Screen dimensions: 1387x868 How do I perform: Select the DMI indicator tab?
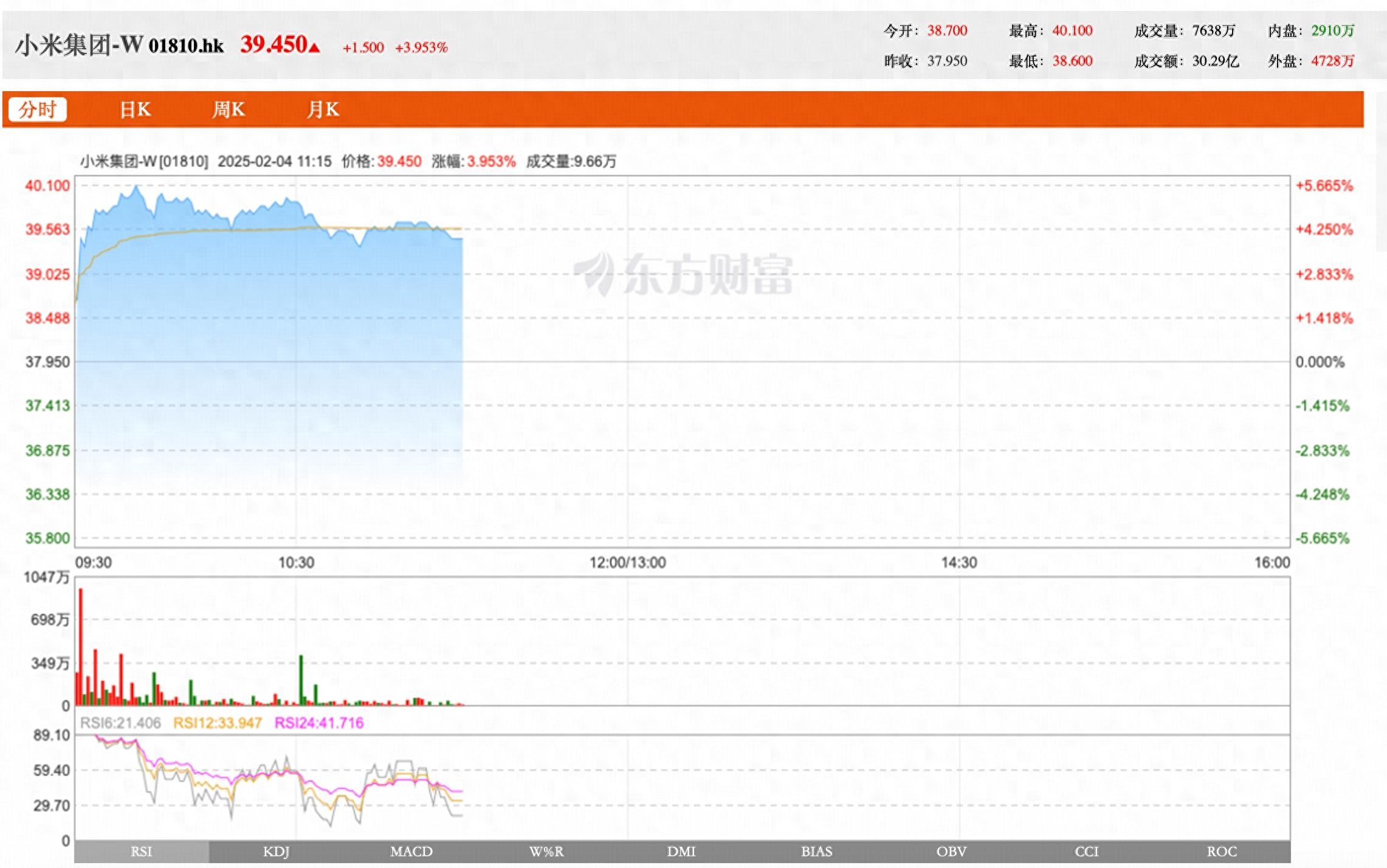click(681, 852)
